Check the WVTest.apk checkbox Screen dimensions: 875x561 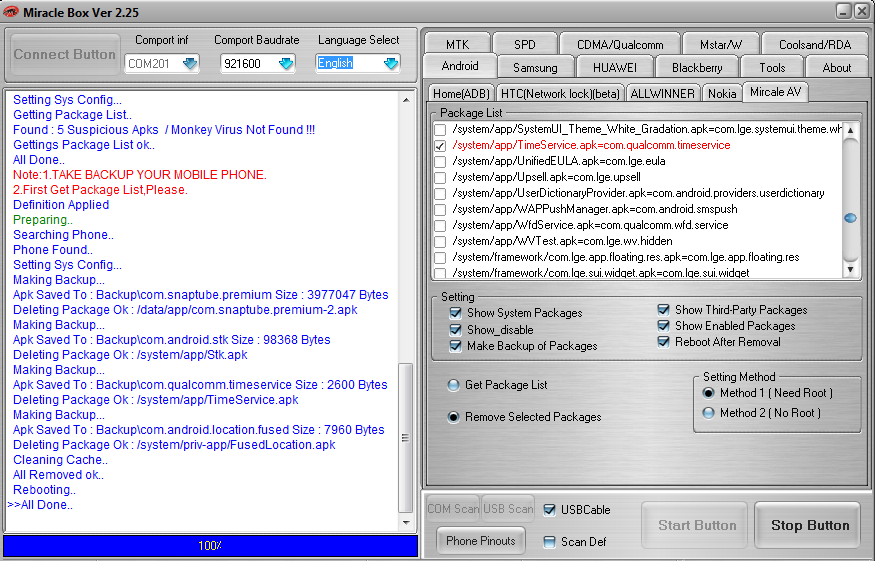[440, 242]
